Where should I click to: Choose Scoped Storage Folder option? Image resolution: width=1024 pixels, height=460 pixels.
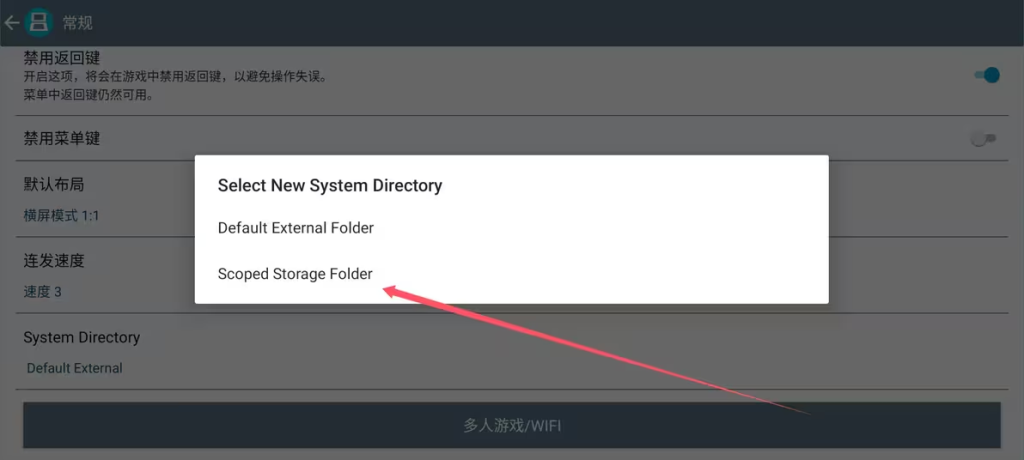click(295, 274)
